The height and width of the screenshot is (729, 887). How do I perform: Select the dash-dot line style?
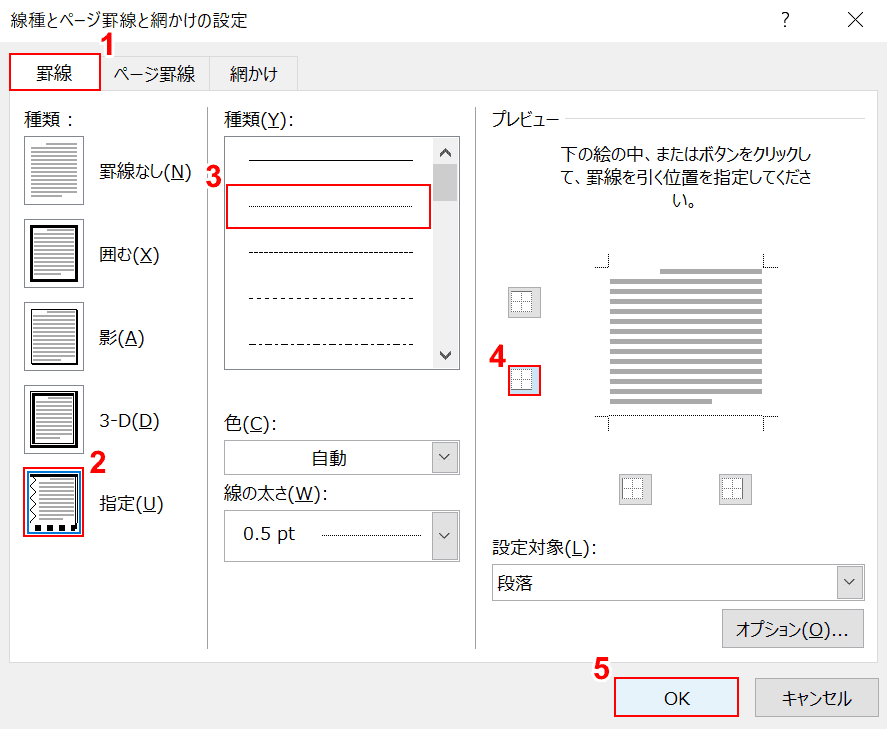tap(330, 344)
